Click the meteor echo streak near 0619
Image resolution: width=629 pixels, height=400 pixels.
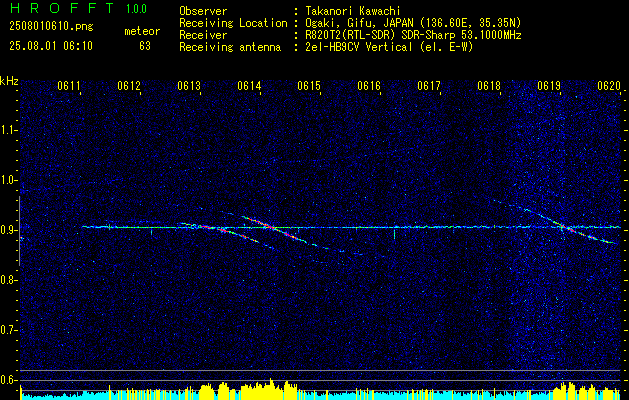[568, 229]
